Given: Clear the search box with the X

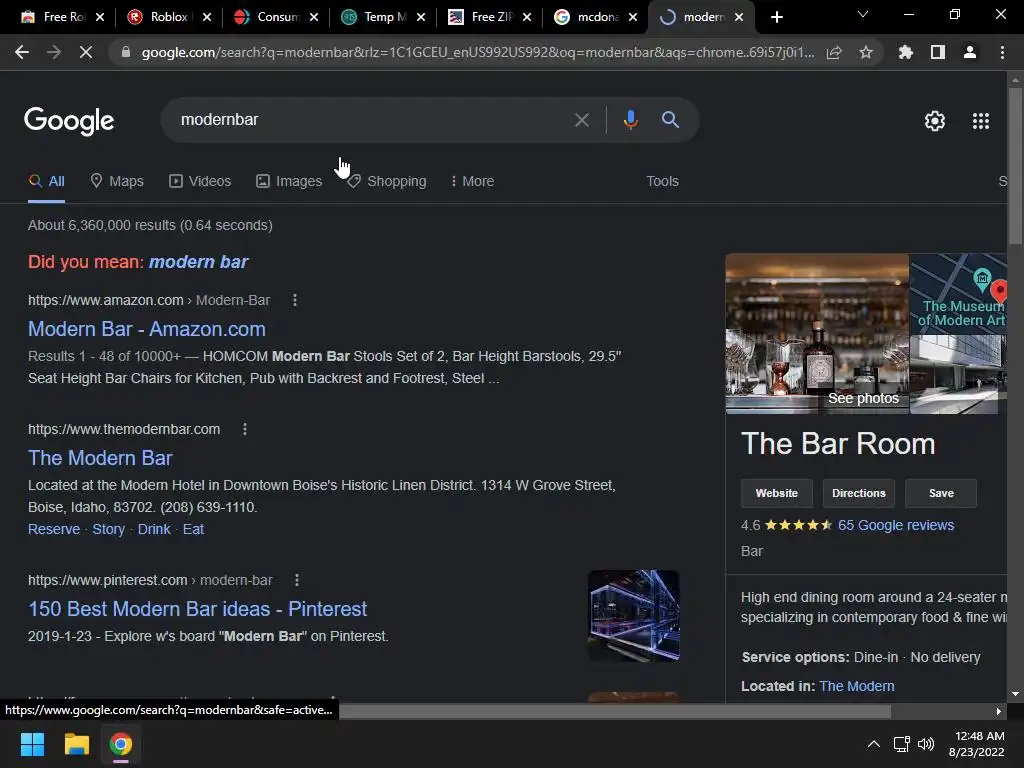Looking at the screenshot, I should (x=581, y=120).
